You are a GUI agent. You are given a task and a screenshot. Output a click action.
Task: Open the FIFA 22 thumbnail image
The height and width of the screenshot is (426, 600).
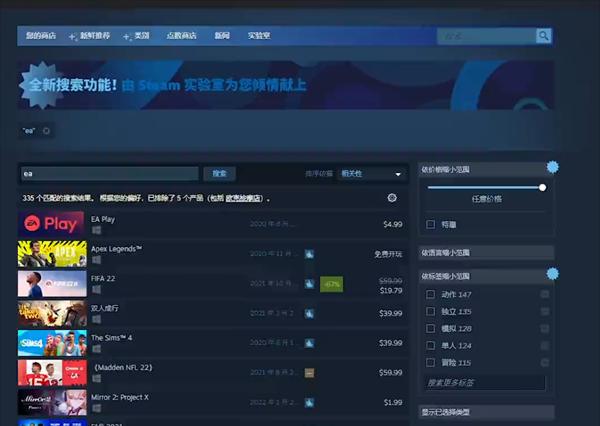(52, 284)
